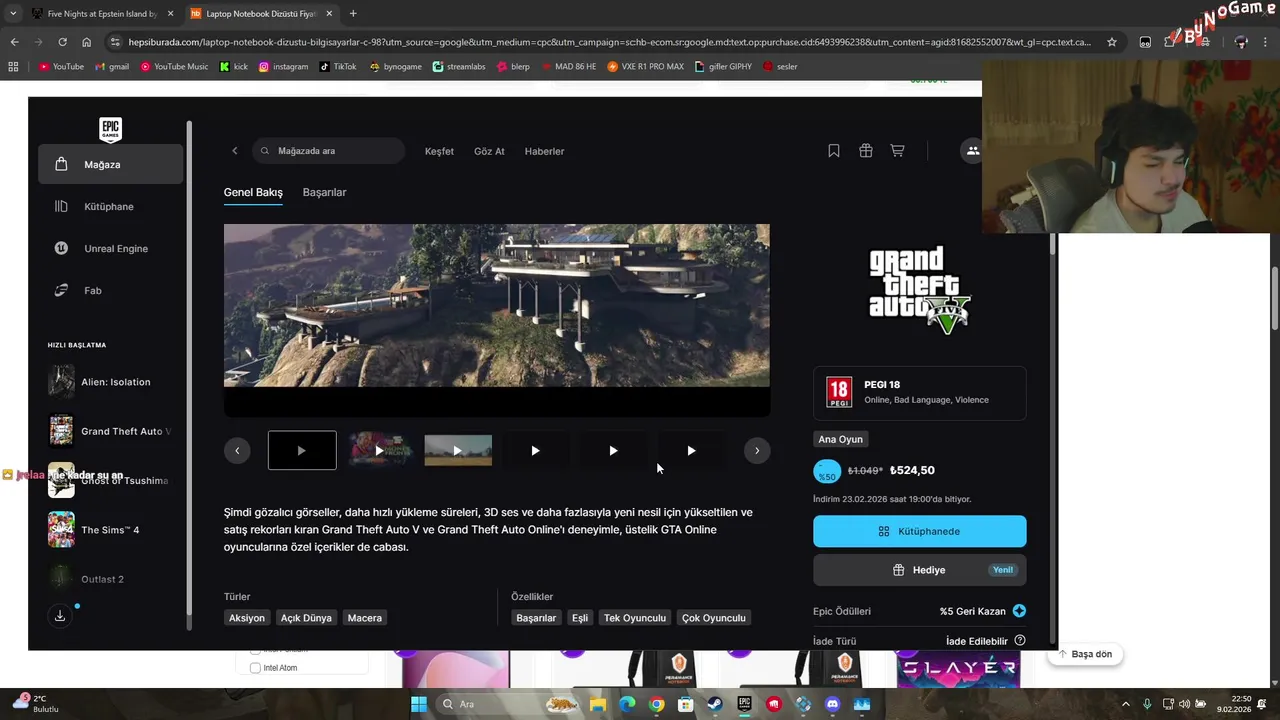Switch to Başarılar tab

point(324,192)
